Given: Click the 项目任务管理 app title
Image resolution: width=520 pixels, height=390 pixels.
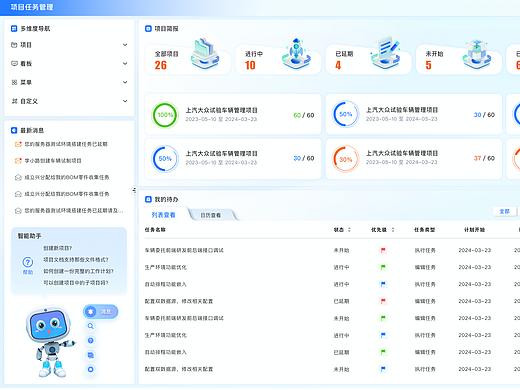Looking at the screenshot, I should [32, 7].
